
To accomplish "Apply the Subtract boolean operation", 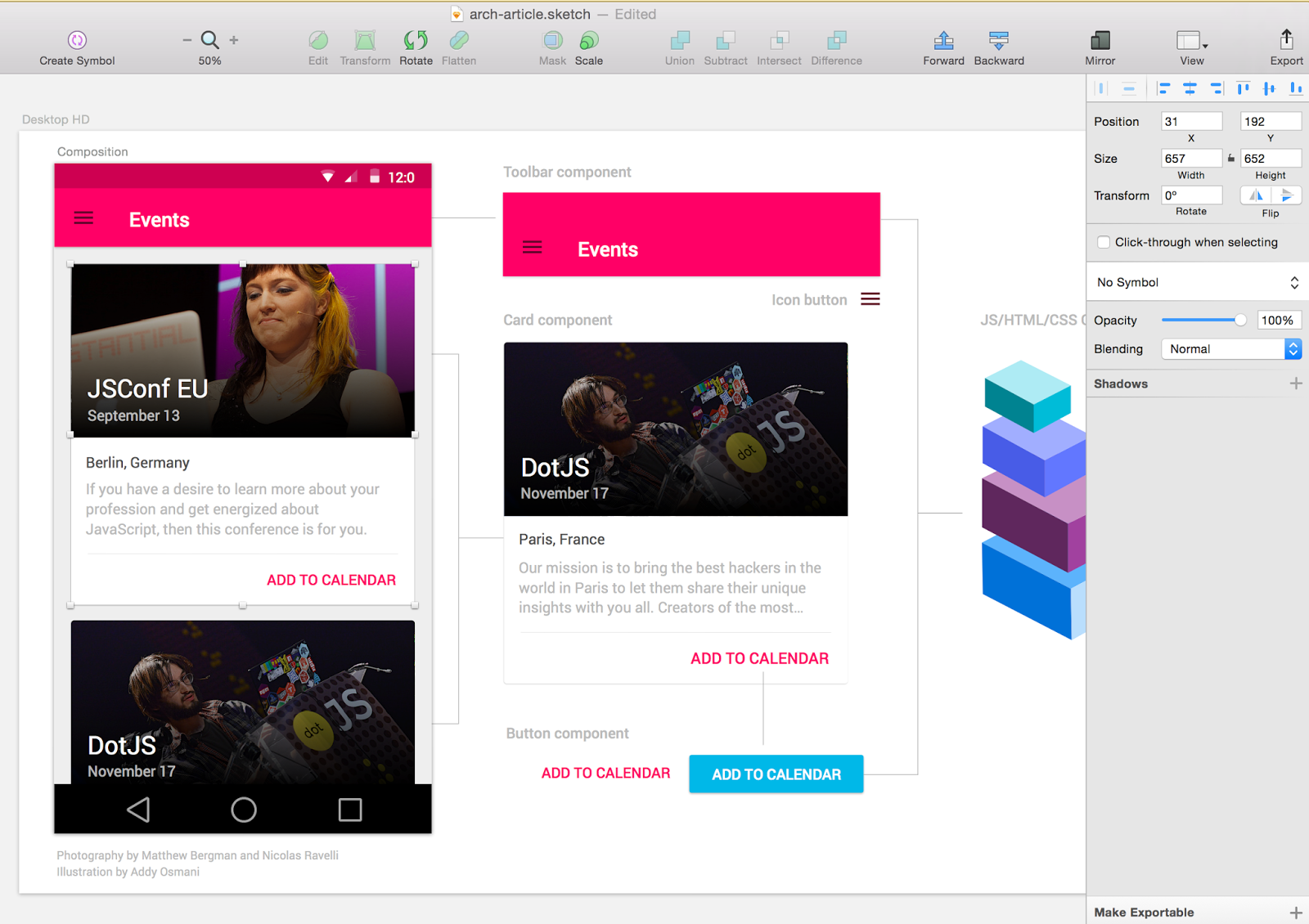I will [x=726, y=40].
